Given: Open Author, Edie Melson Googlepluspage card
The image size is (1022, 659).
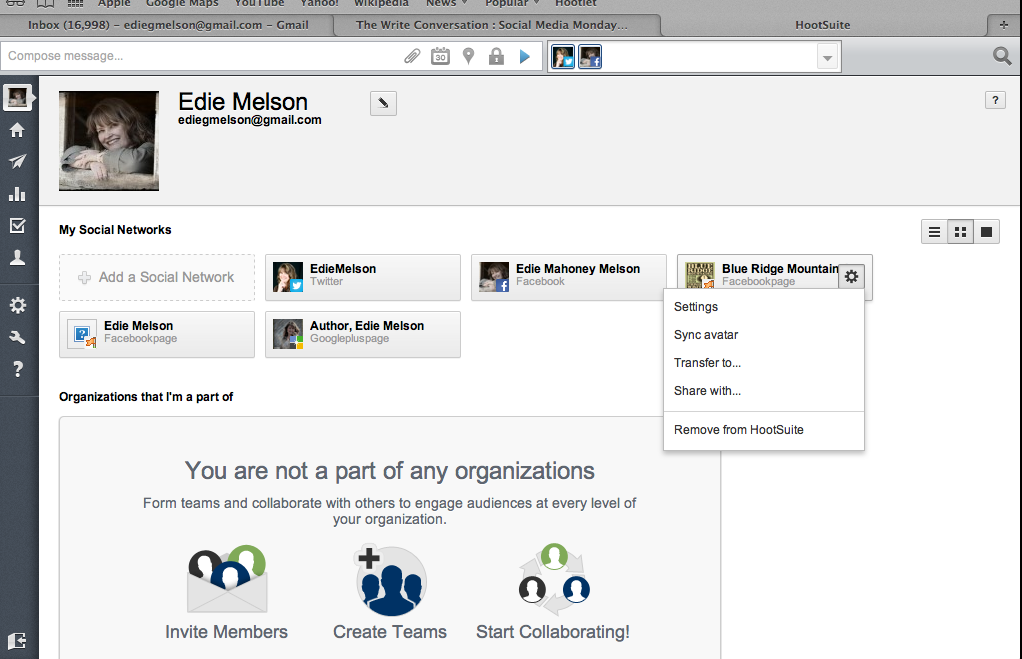Looking at the screenshot, I should tap(363, 334).
